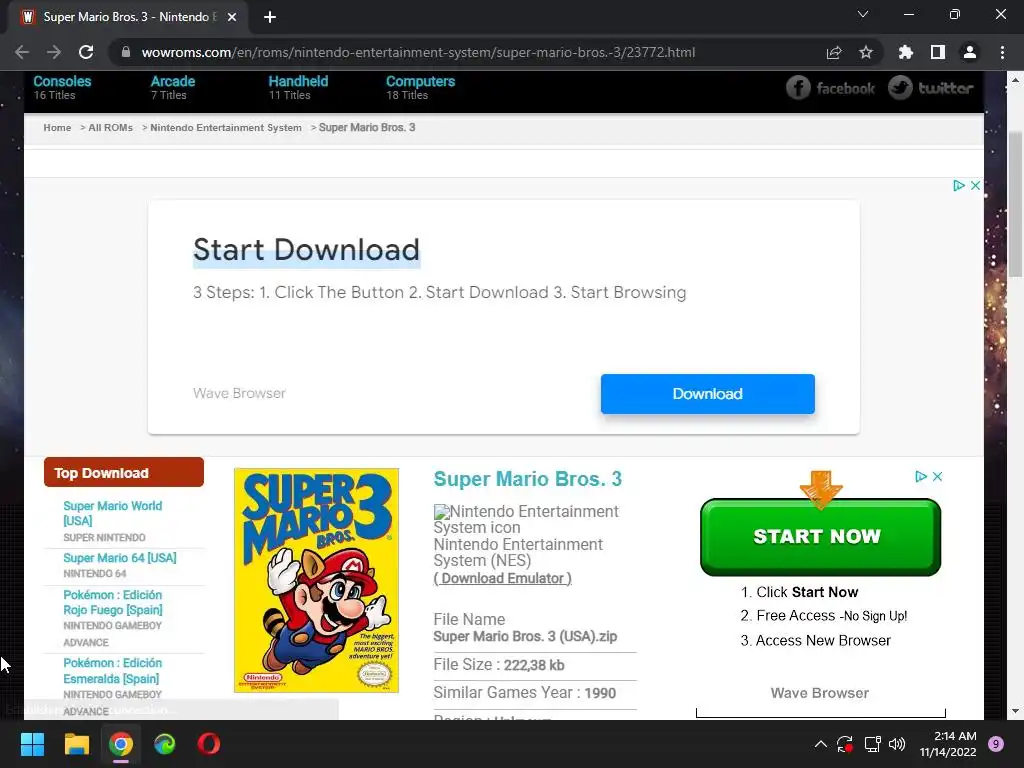Visit the twitter link in header
The width and height of the screenshot is (1024, 768).
[x=931, y=88]
